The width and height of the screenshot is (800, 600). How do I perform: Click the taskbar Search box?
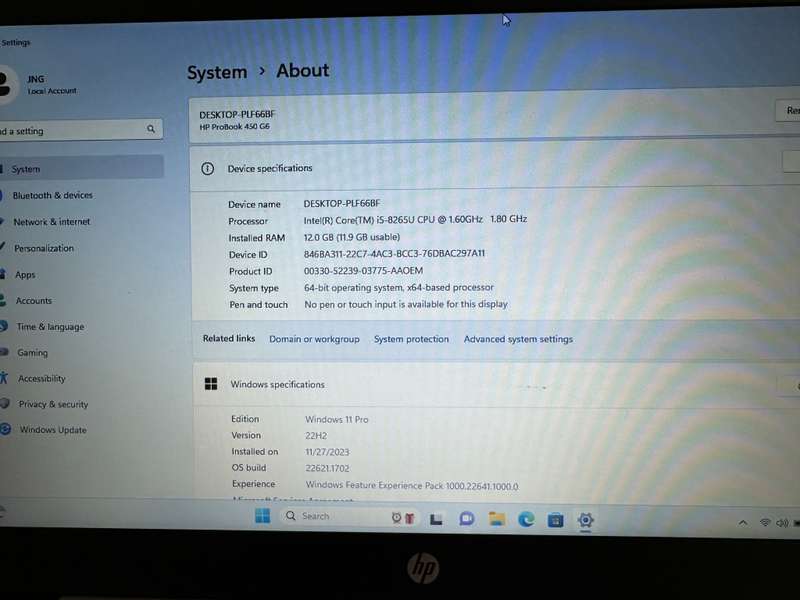tap(349, 517)
